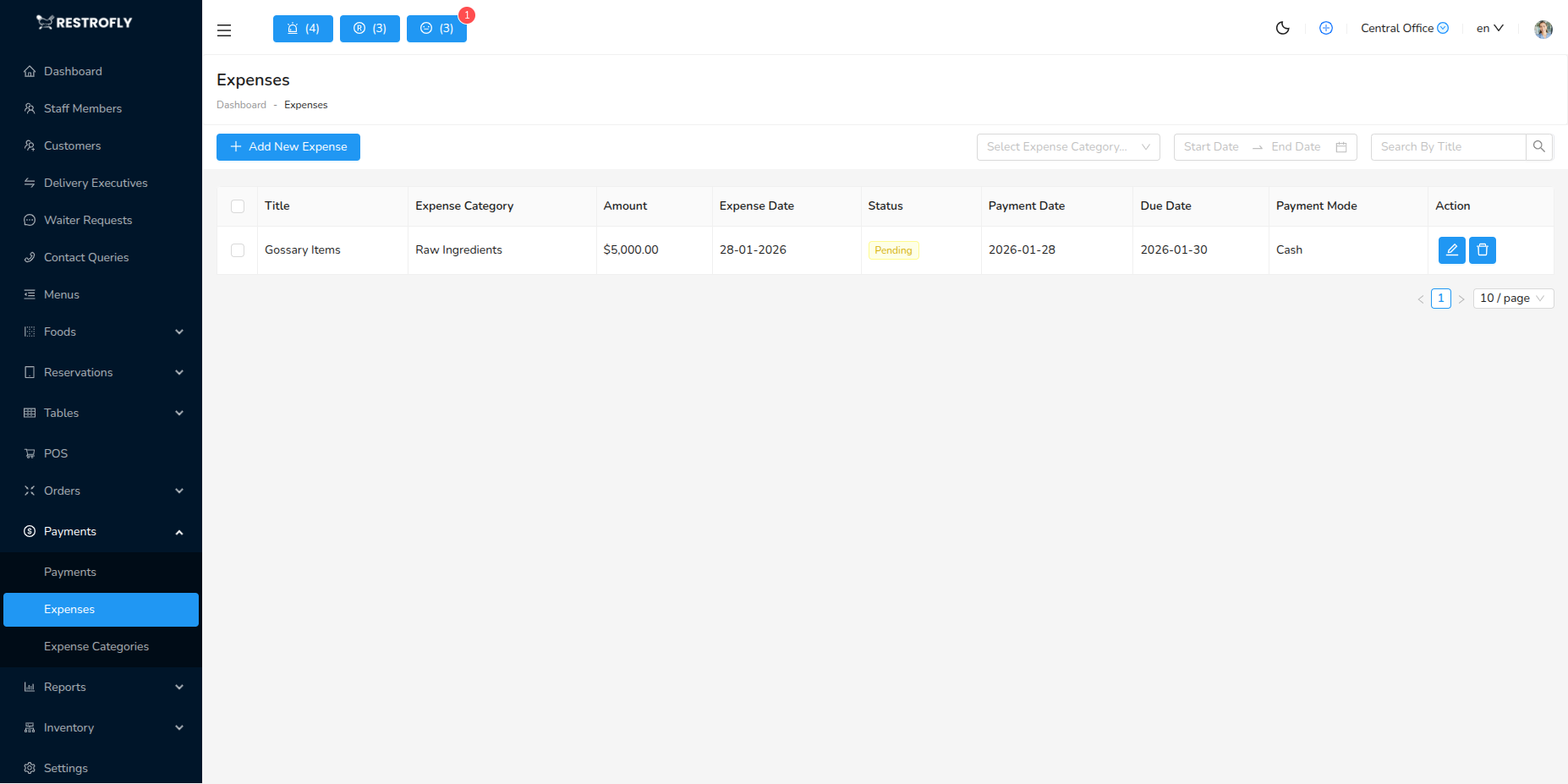Click the Add New Expense button

[288, 146]
